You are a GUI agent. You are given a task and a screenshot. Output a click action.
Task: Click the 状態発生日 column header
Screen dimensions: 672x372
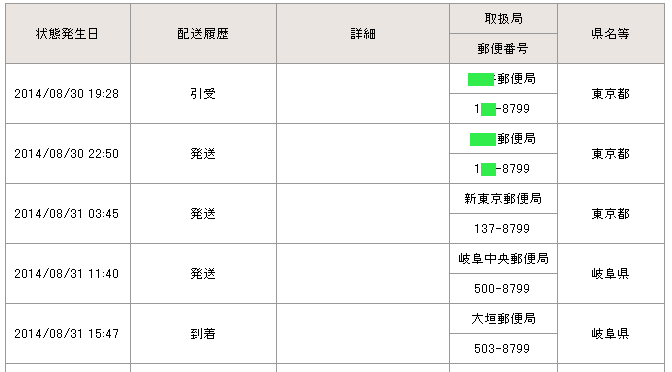point(68,33)
